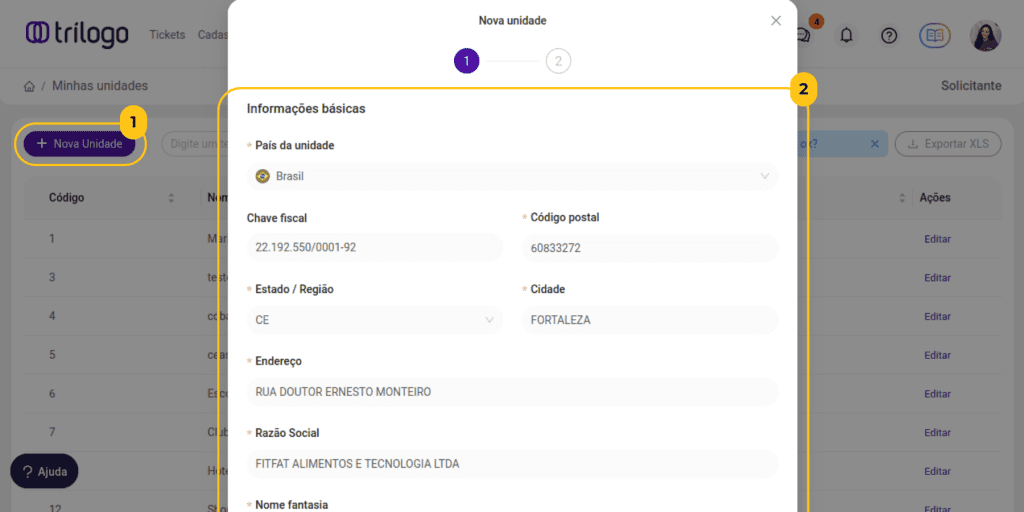Sort table by Código column arrows
Image resolution: width=1024 pixels, height=512 pixels.
click(171, 198)
